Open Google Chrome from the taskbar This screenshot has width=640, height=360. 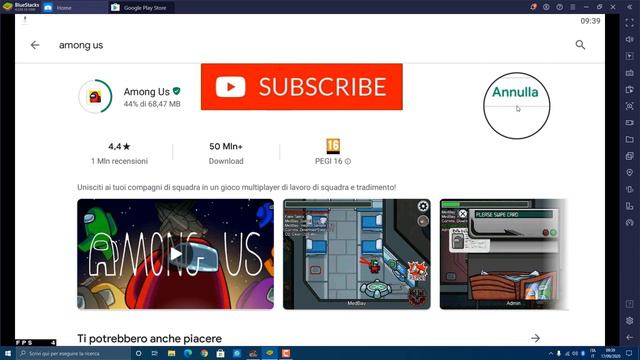pos(204,353)
